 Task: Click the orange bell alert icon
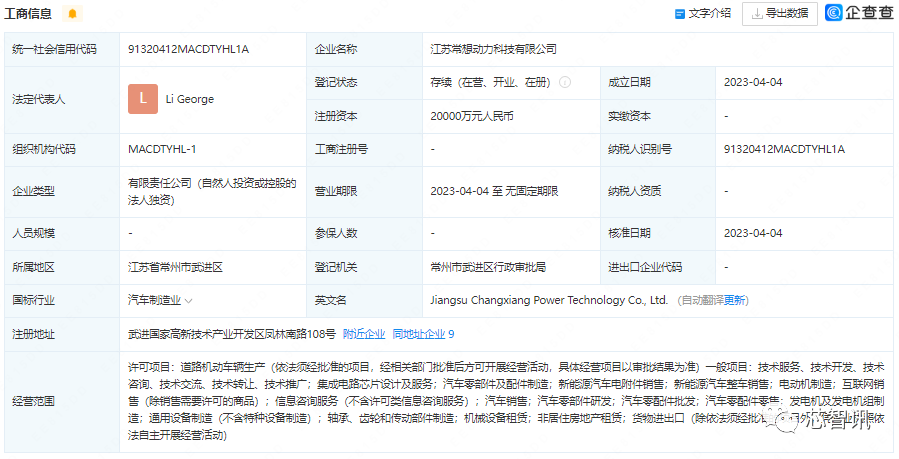(72, 14)
